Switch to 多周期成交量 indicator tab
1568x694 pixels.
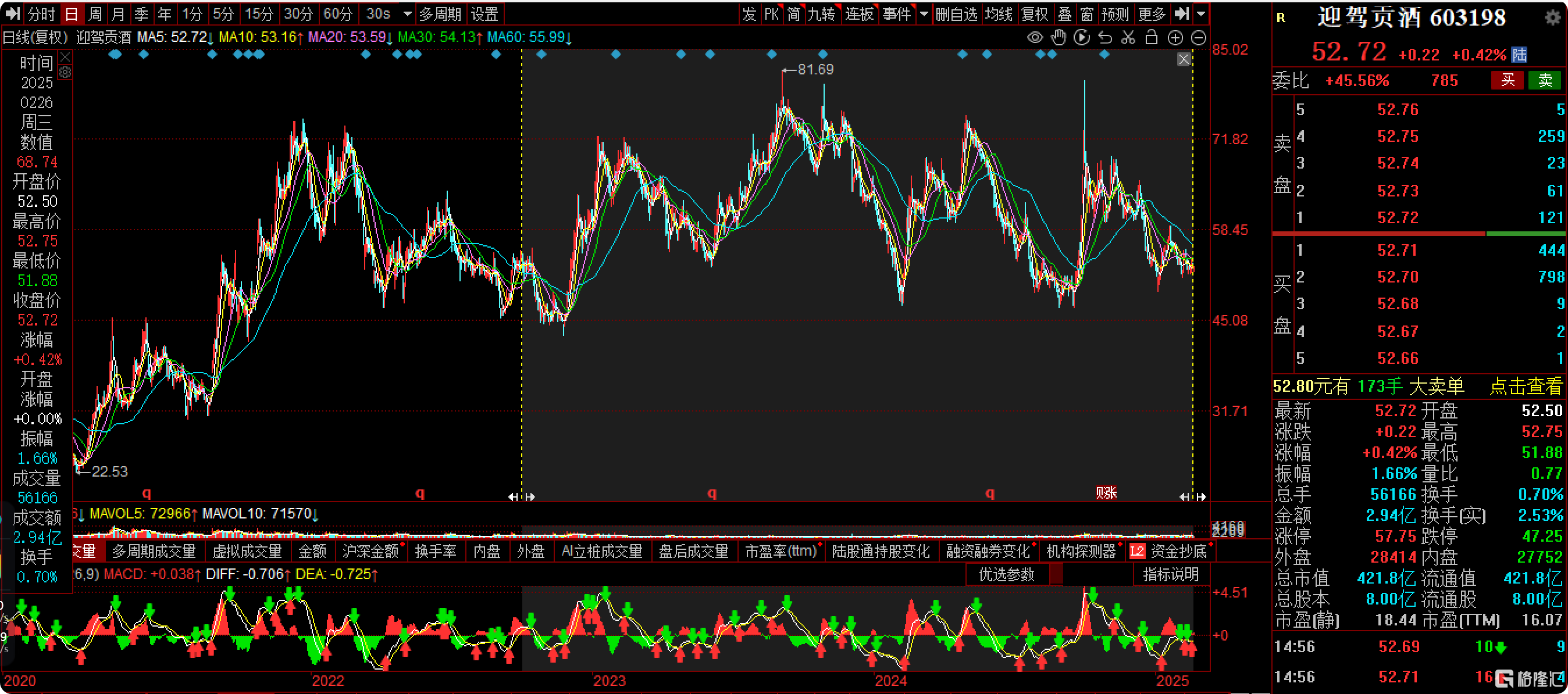(154, 551)
